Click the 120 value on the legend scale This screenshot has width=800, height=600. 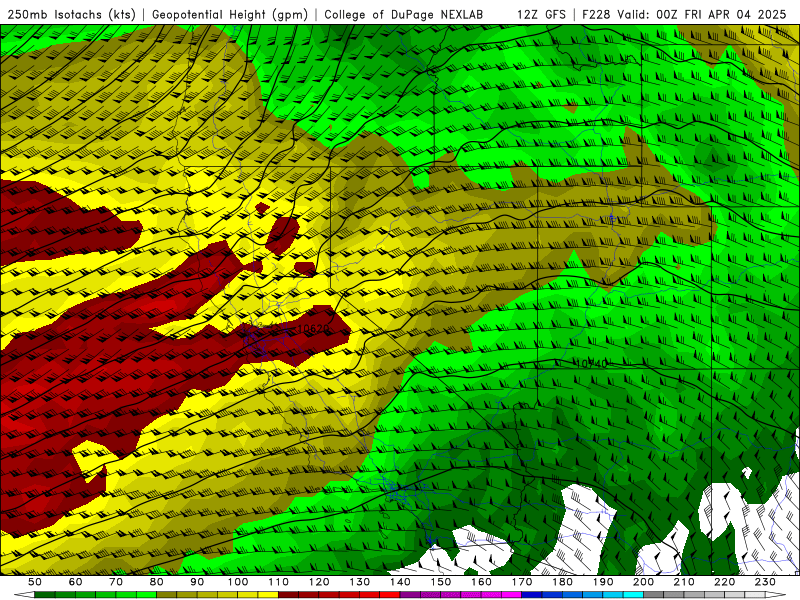tap(319, 582)
